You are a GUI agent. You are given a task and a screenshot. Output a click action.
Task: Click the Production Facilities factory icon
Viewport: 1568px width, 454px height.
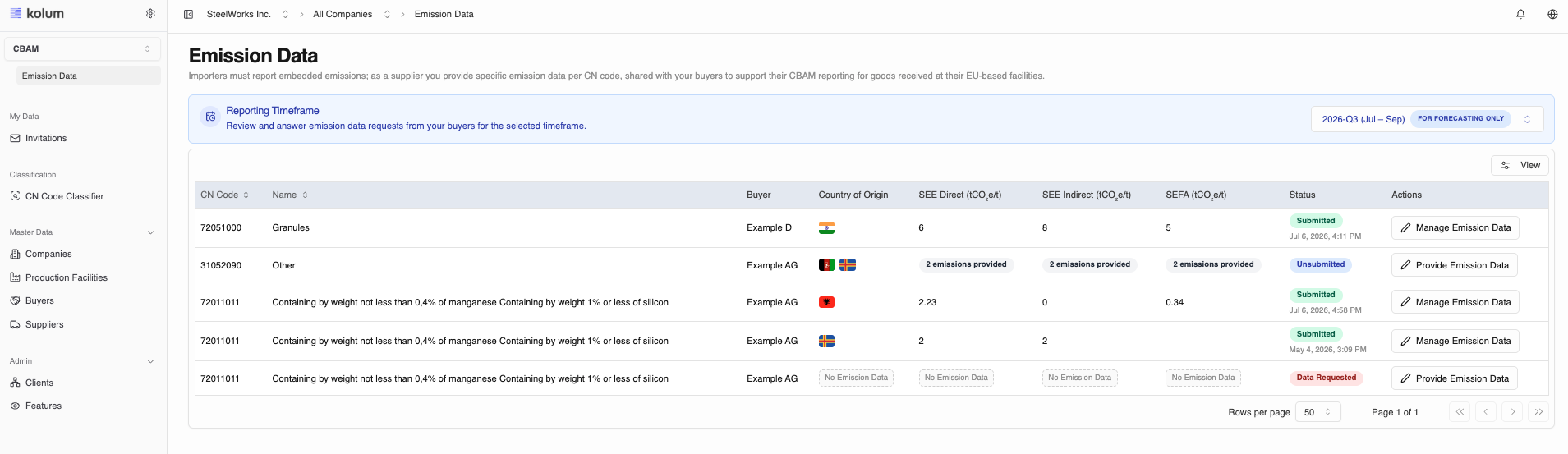[x=15, y=277]
